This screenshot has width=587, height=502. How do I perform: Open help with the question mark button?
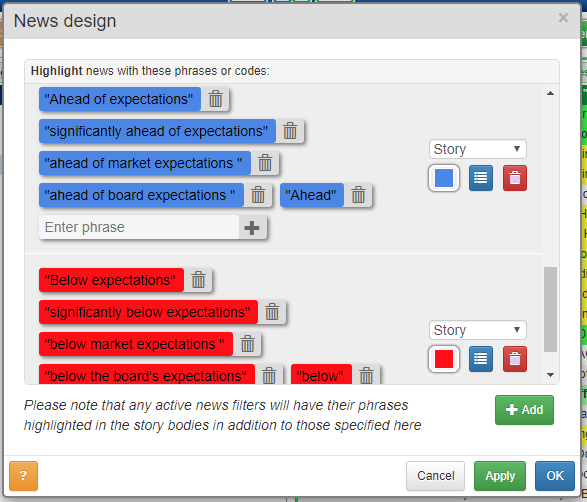tap(23, 476)
